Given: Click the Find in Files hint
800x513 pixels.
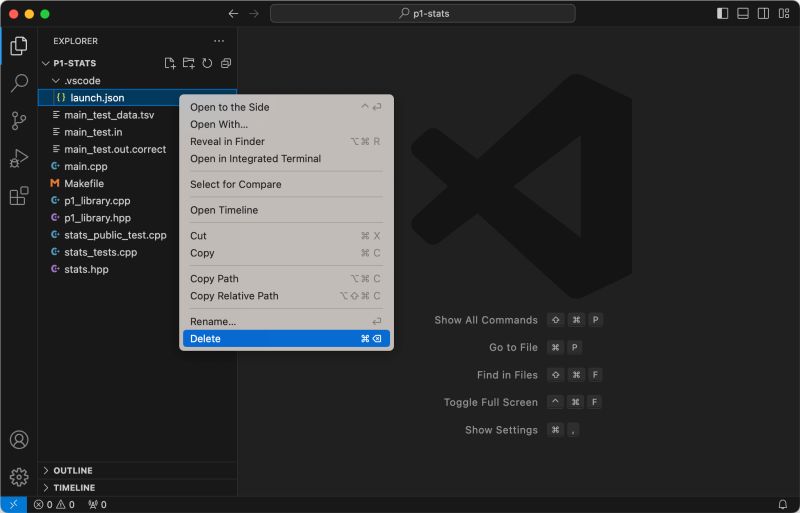Looking at the screenshot, I should [x=507, y=375].
